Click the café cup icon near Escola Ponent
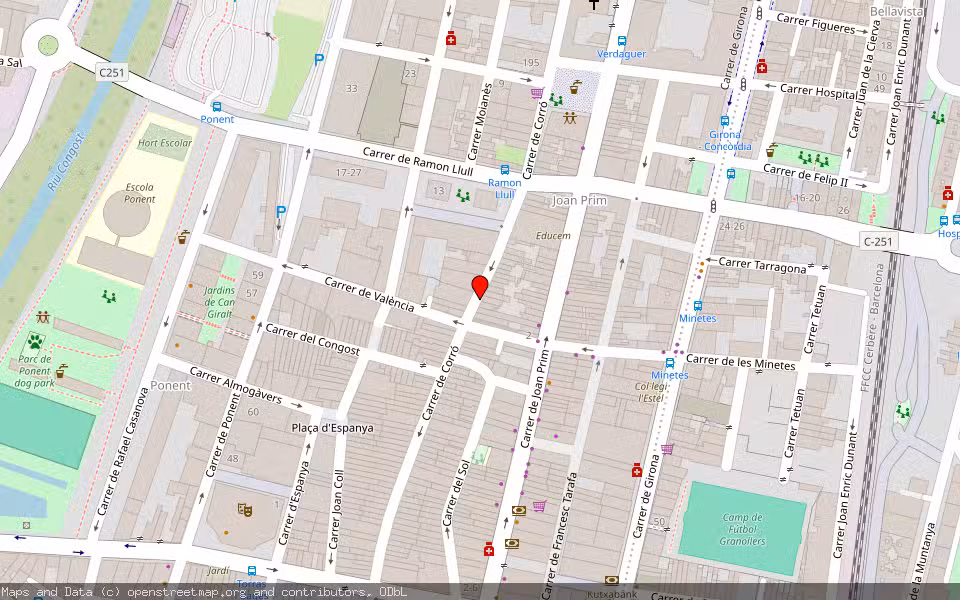This screenshot has height=600, width=960. (182, 237)
